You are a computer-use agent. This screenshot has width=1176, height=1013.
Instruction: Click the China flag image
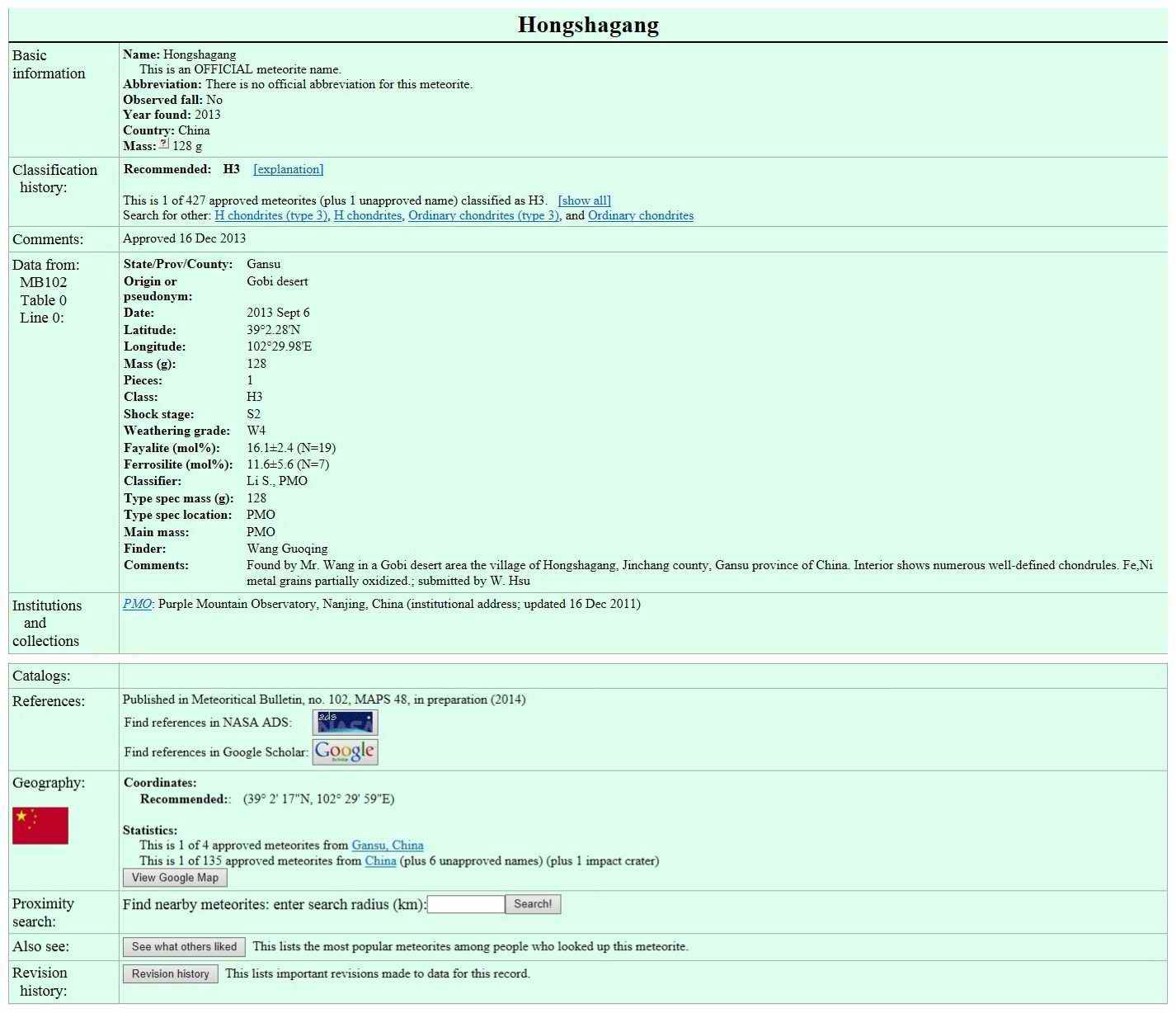(40, 826)
